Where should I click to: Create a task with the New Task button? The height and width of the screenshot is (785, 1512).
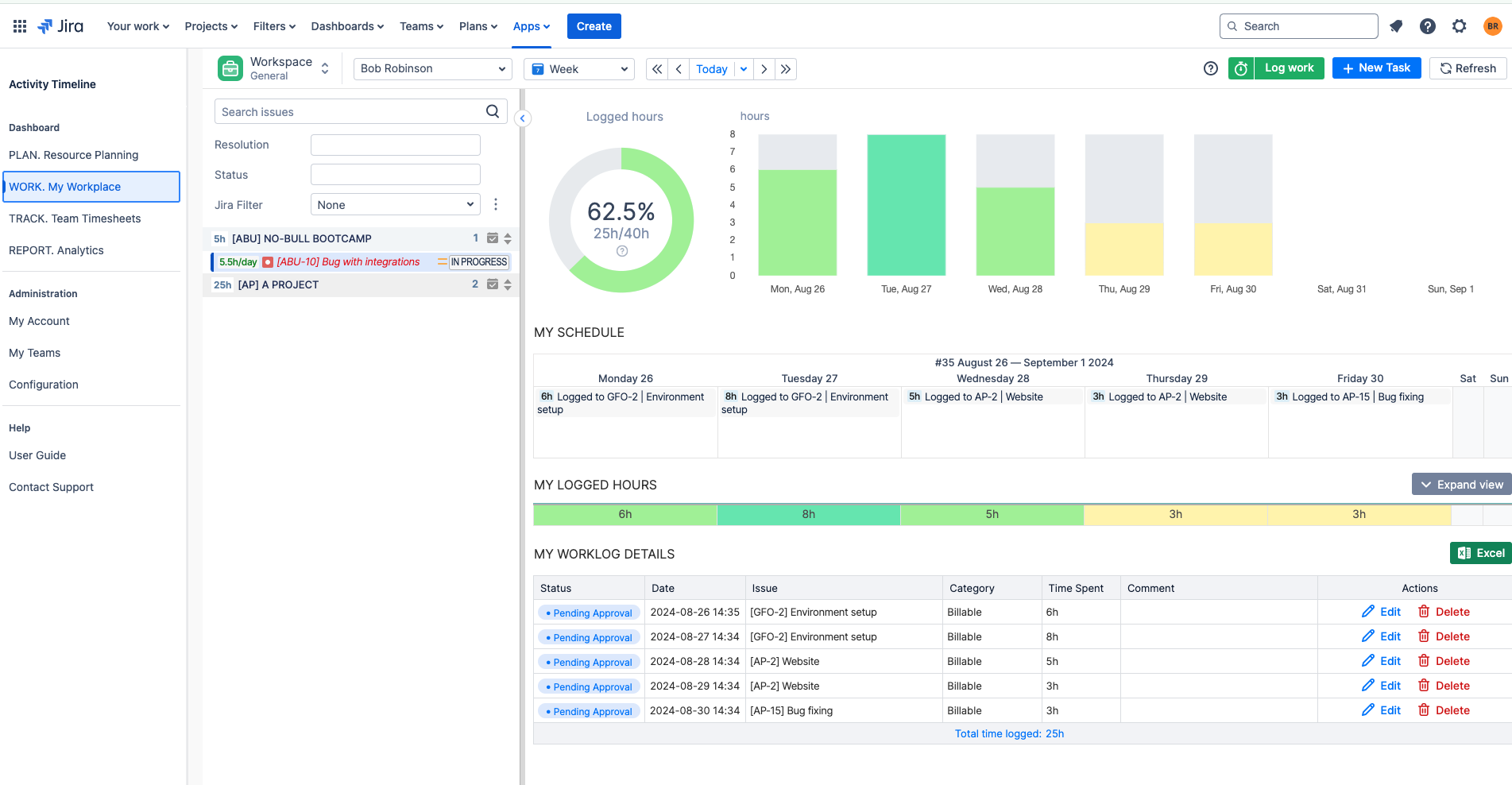tap(1376, 68)
